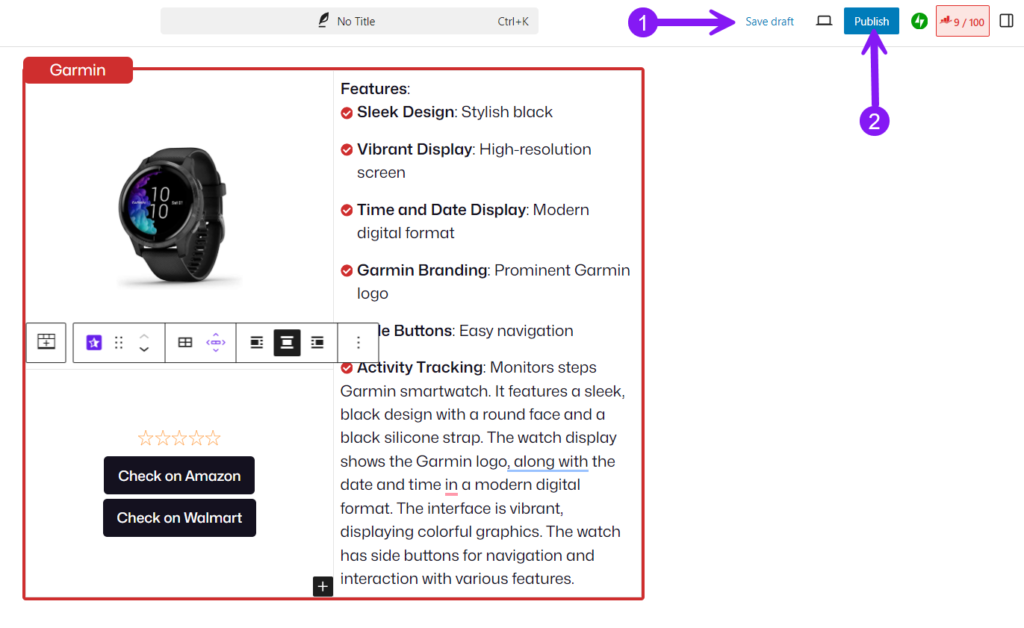Click the check icon beside Garmin Branding
The image size is (1024, 628).
pyautogui.click(x=347, y=271)
